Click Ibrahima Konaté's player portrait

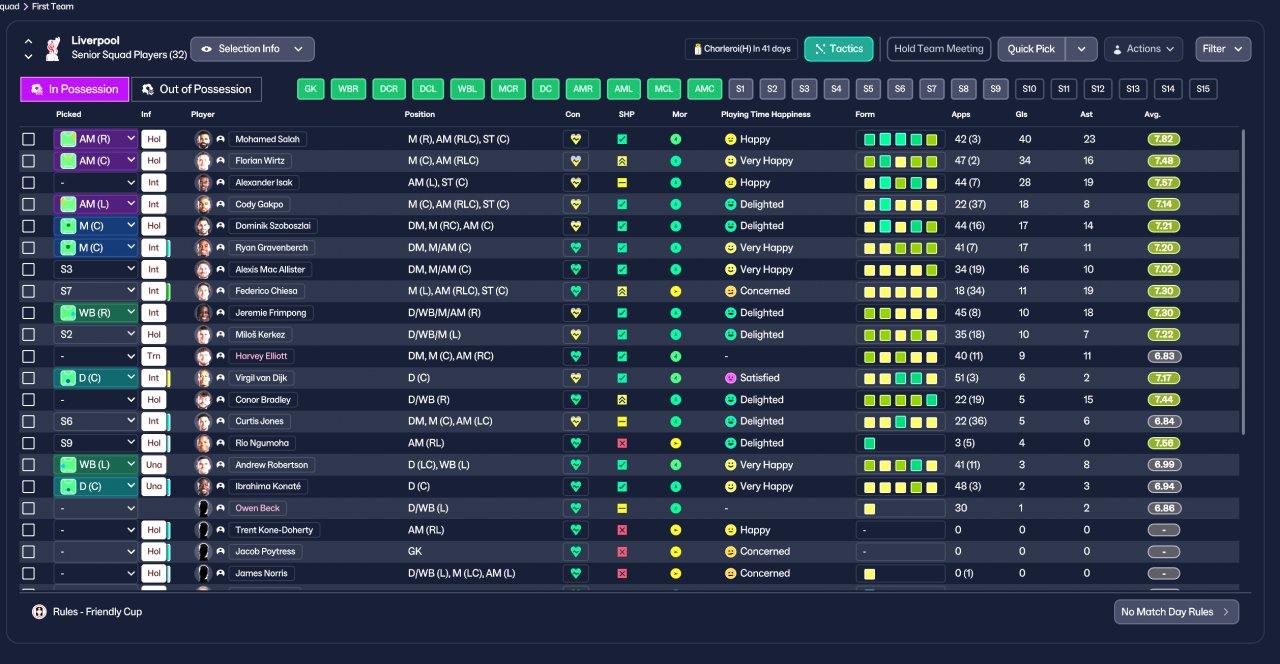tap(203, 486)
